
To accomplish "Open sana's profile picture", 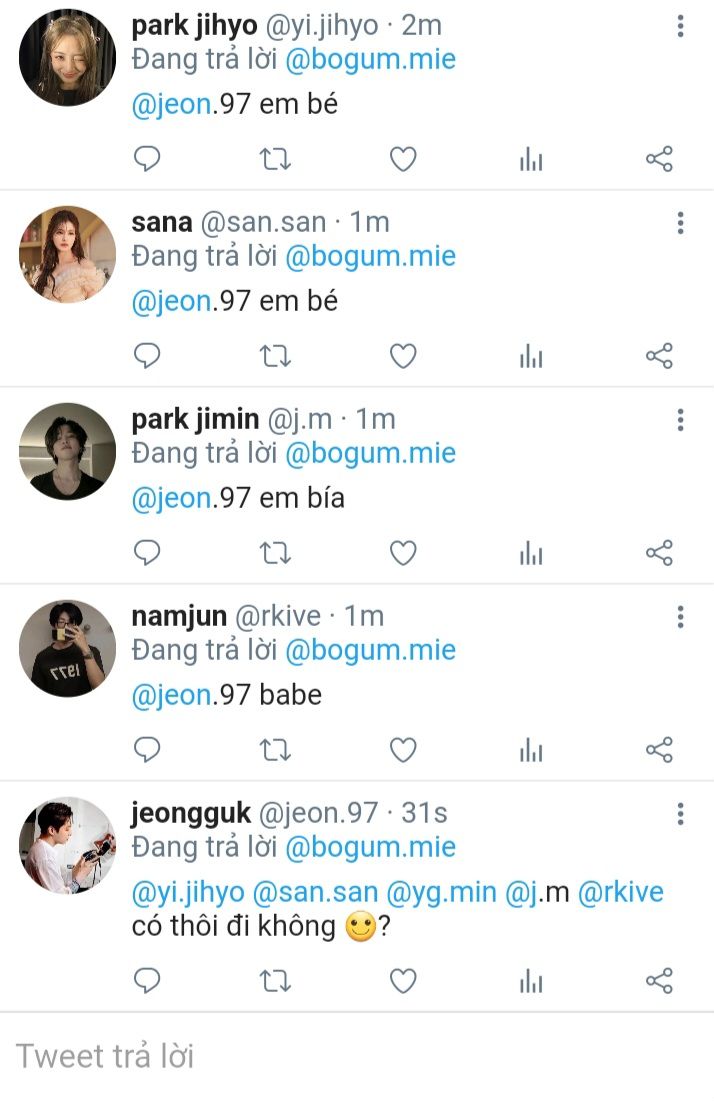I will [67, 254].
